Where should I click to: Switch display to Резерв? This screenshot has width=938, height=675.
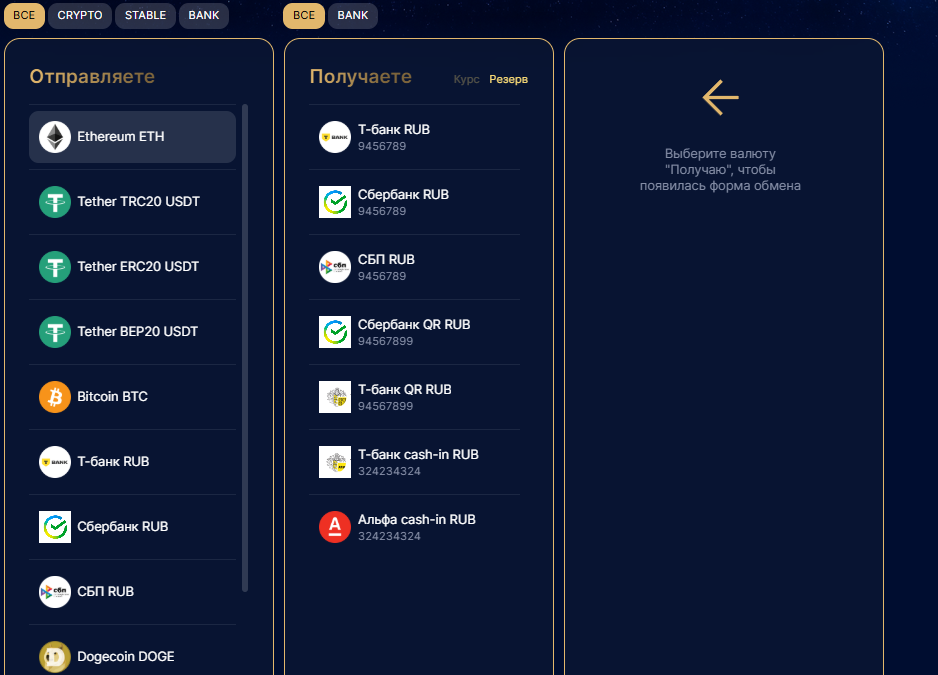click(x=508, y=79)
